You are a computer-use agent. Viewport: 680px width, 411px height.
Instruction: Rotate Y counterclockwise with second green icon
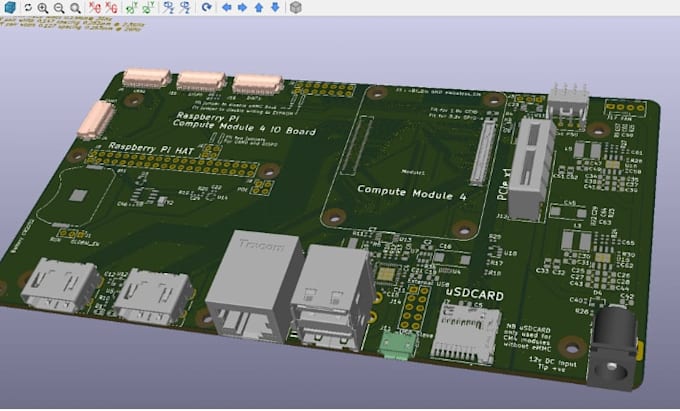[148, 7]
